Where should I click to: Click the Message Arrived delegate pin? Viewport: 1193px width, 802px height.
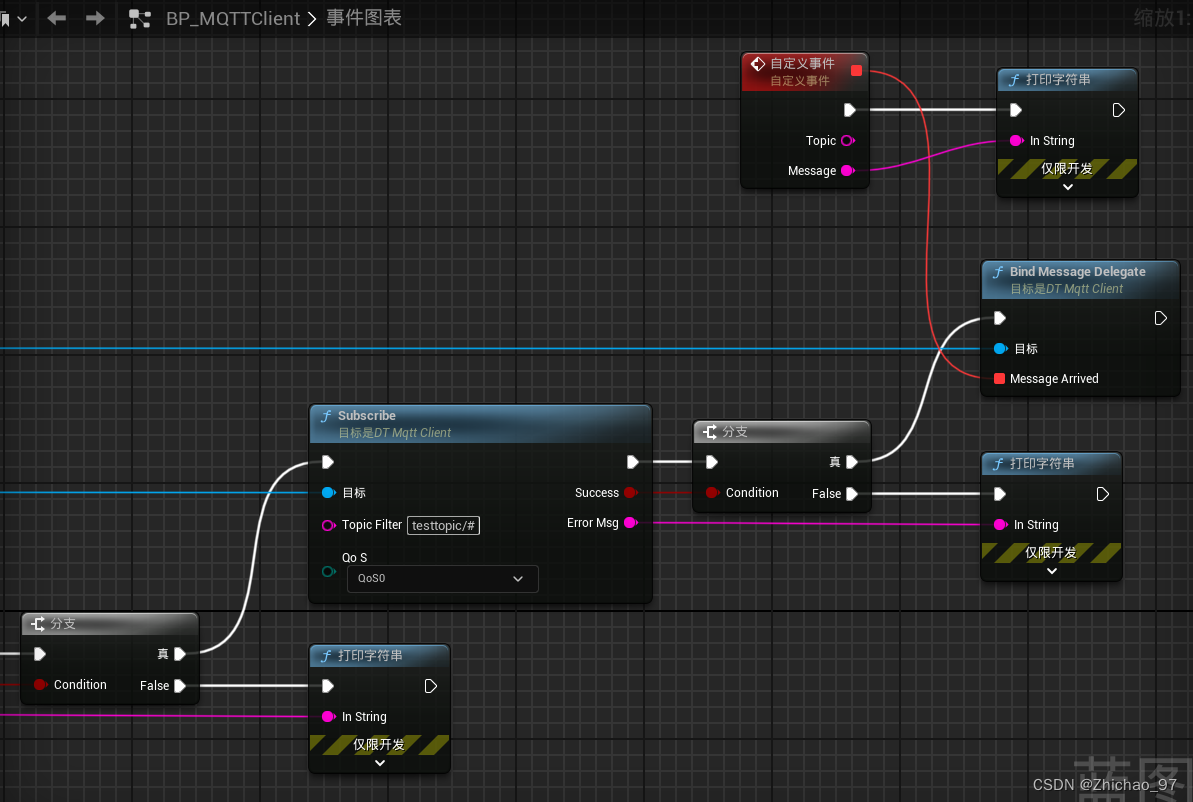coord(998,379)
